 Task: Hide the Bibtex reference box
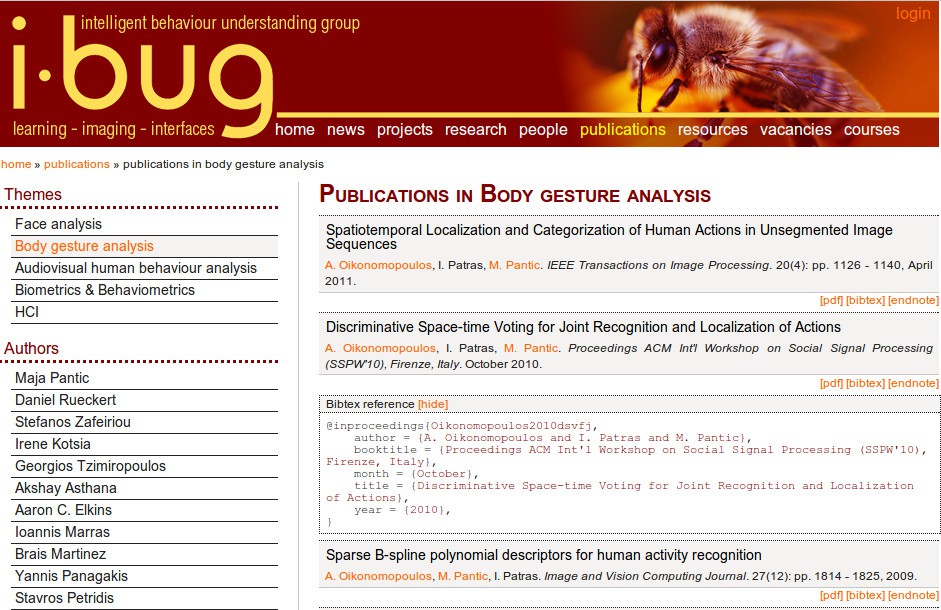[x=433, y=404]
